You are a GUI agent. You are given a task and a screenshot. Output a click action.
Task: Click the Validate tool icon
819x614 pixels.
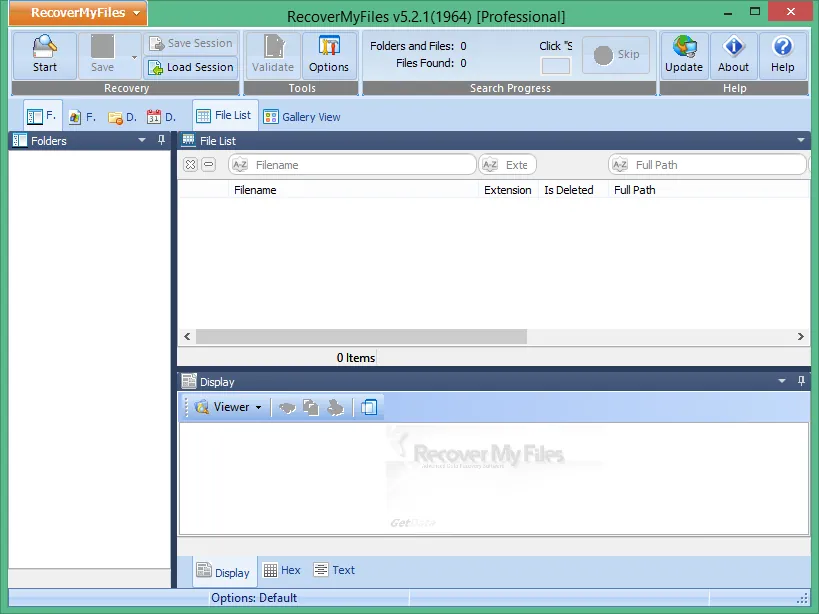pyautogui.click(x=273, y=55)
